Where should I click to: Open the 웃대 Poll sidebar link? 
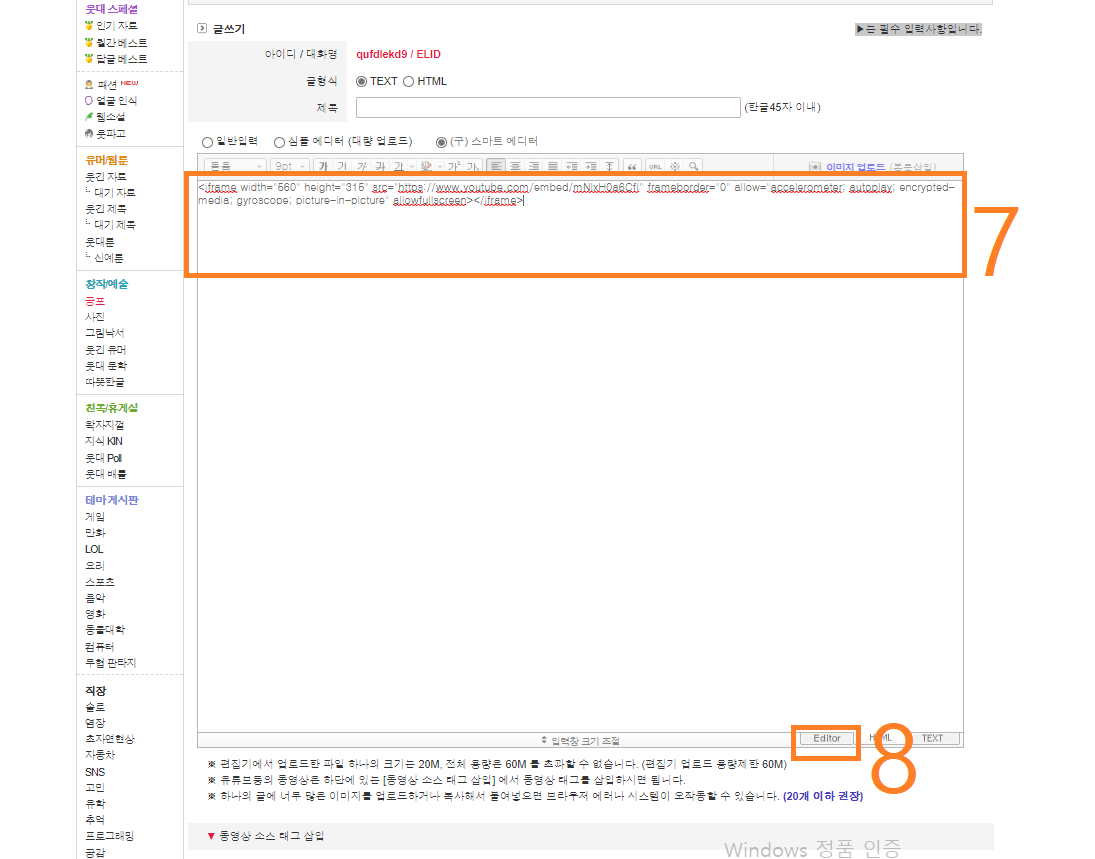[103, 458]
